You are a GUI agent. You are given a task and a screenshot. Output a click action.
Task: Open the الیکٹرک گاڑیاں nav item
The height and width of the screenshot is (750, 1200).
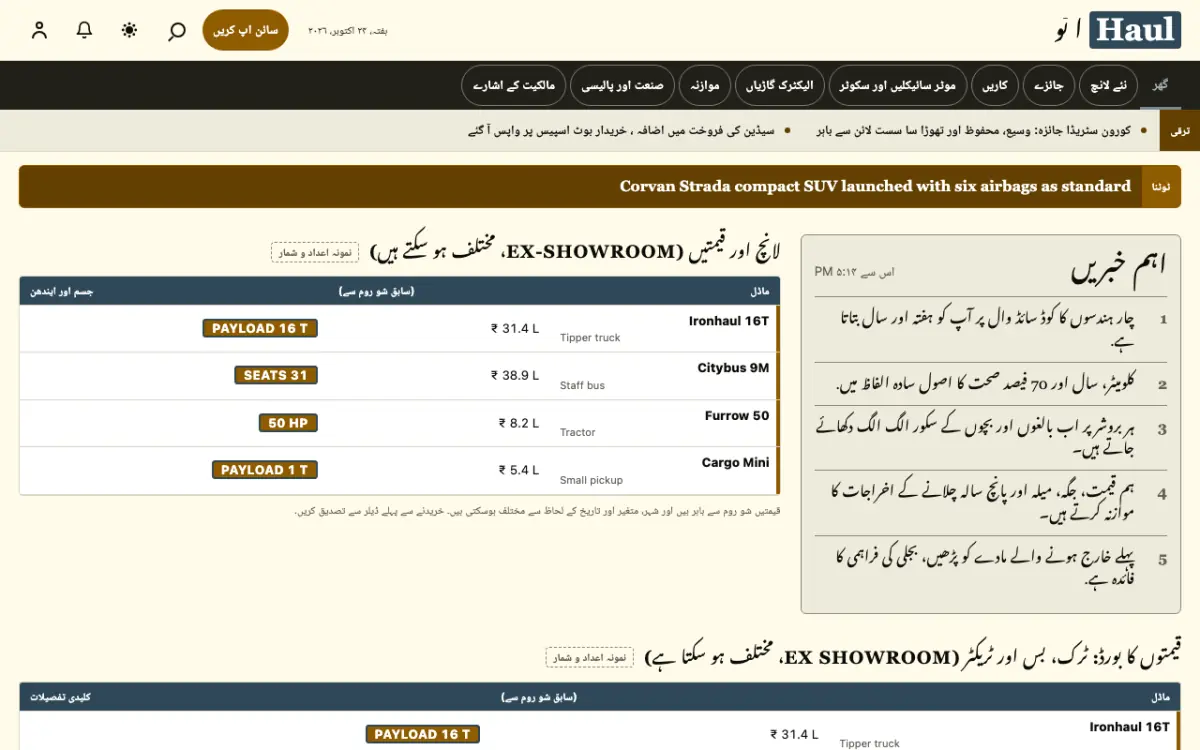coord(781,86)
